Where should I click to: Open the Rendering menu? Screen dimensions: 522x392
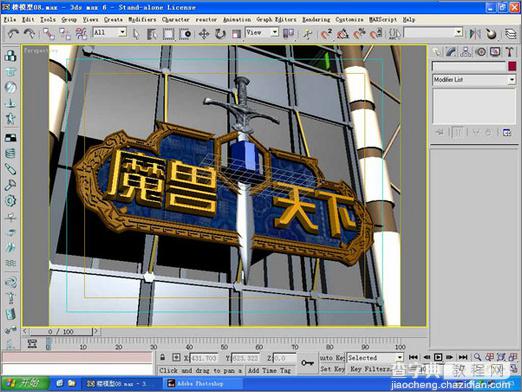pyautogui.click(x=316, y=20)
